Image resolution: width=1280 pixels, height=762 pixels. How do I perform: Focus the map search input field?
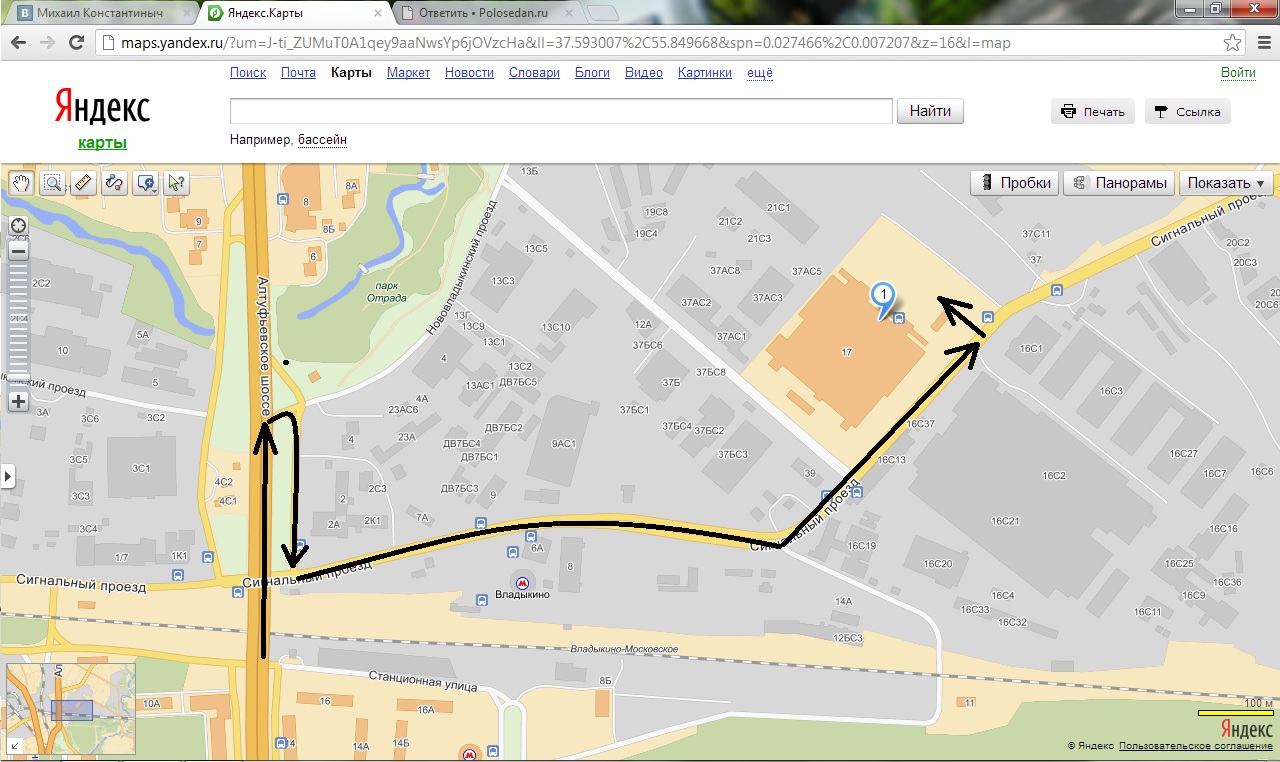(x=561, y=111)
